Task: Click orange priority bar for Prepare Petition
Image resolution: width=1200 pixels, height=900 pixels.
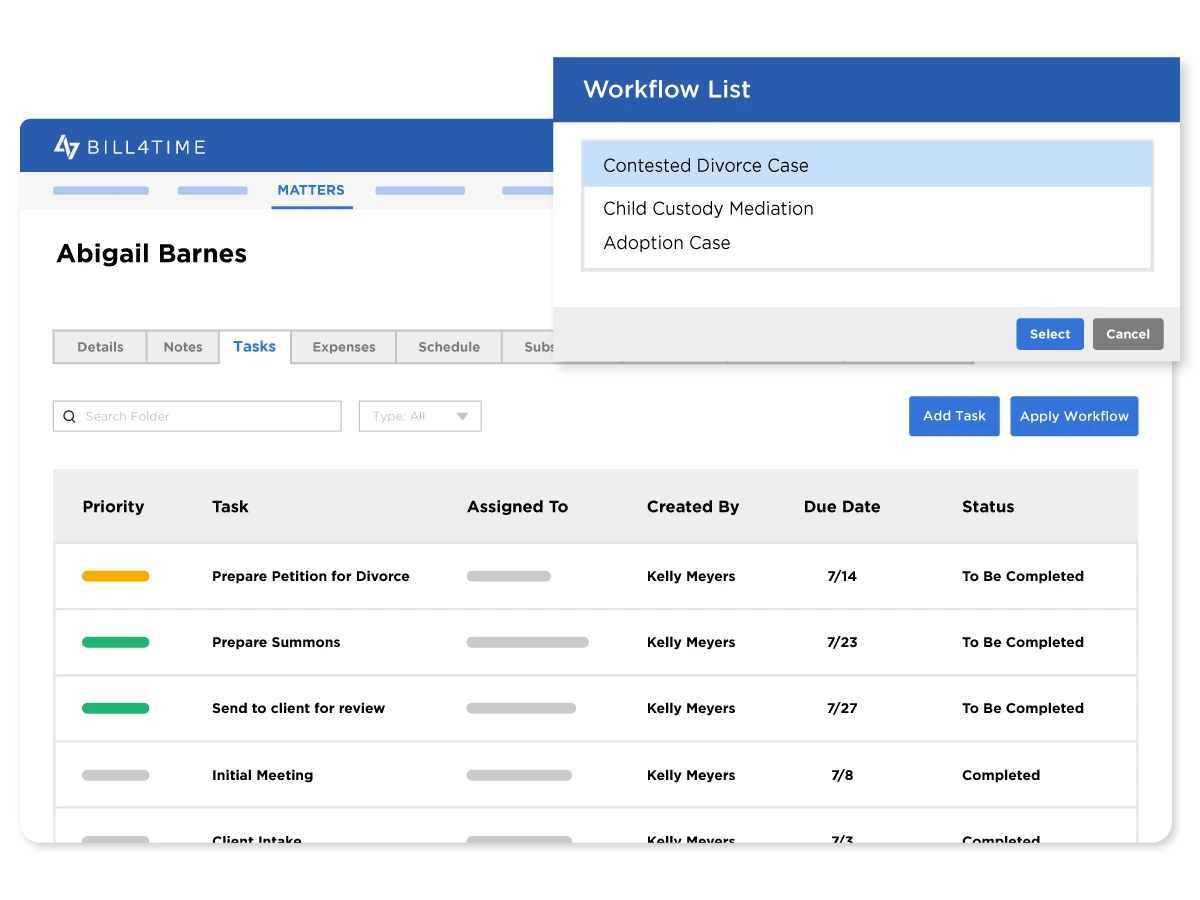Action: (115, 576)
